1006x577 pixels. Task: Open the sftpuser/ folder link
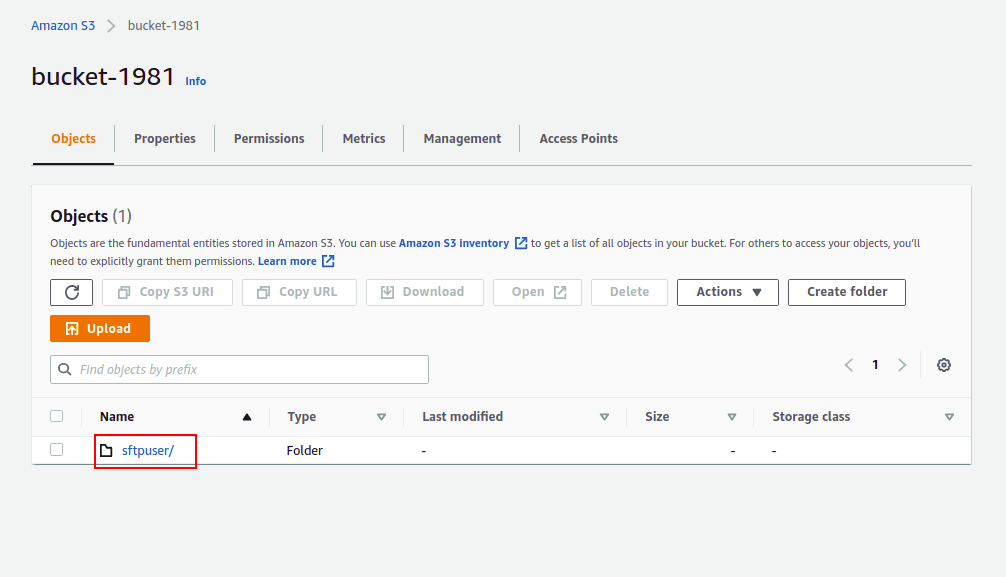(x=148, y=451)
